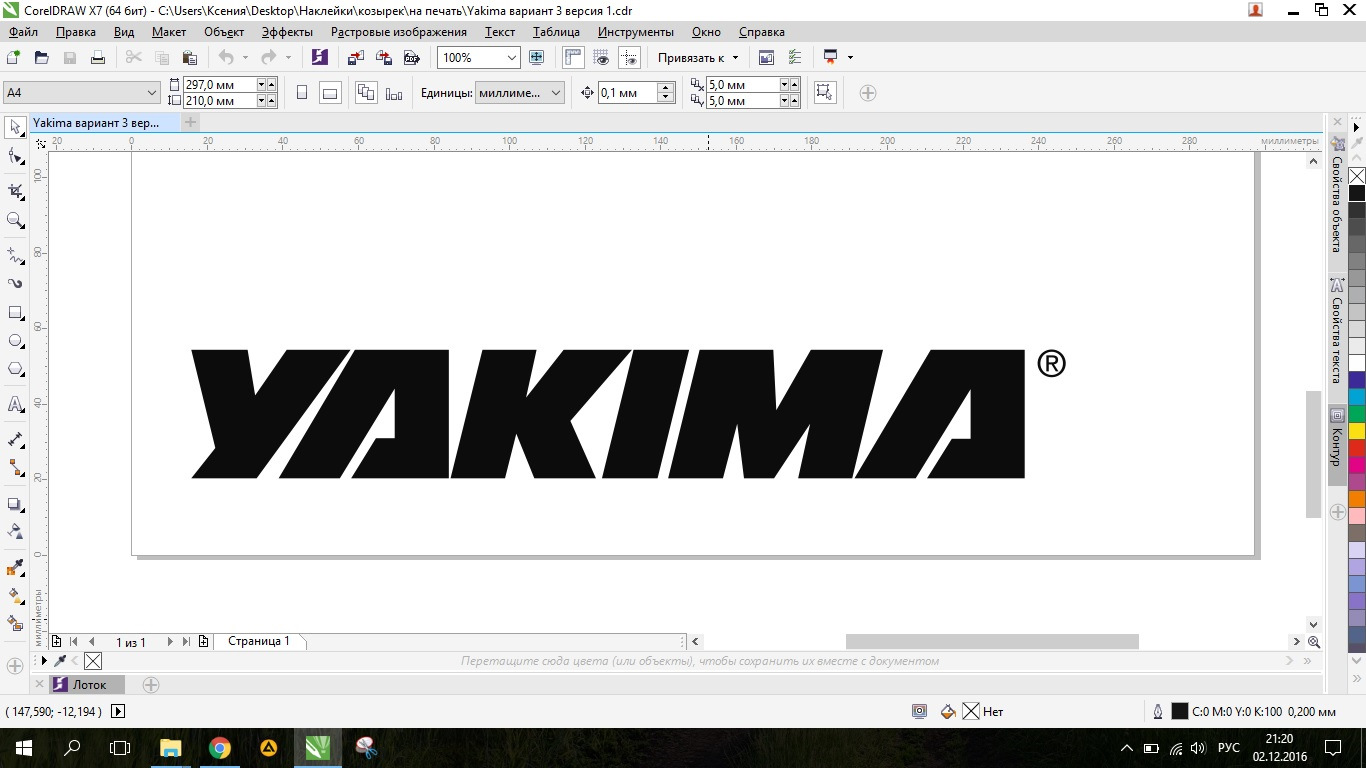Paste from clipboard

coord(189,57)
